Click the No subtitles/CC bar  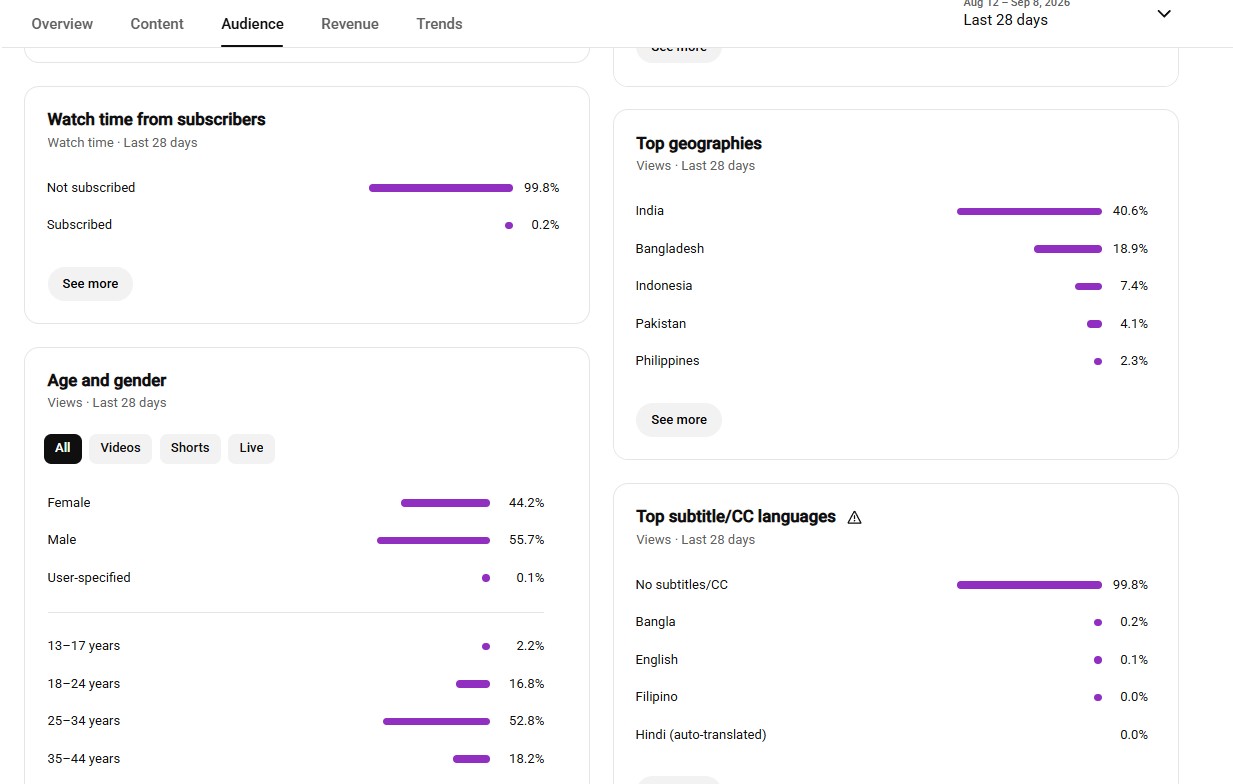[1029, 585]
